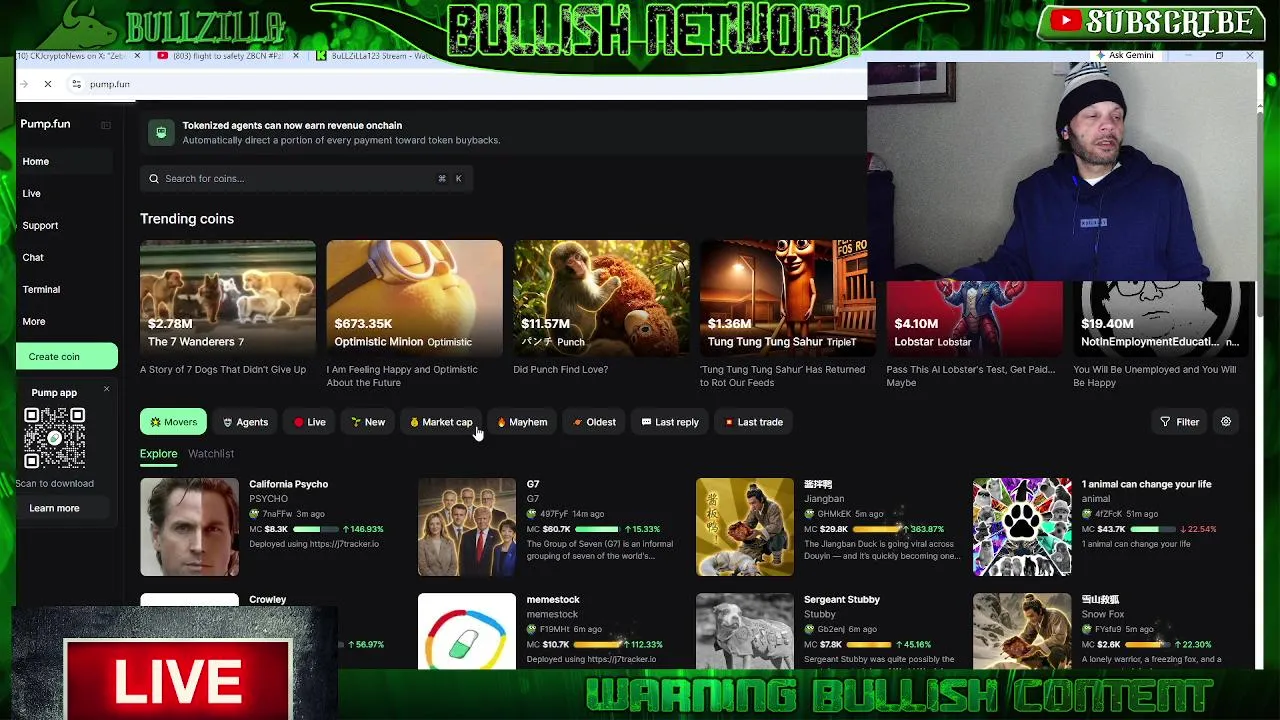This screenshot has height=720, width=1280.
Task: Open the Optimistic Minion trending card
Action: tap(414, 298)
